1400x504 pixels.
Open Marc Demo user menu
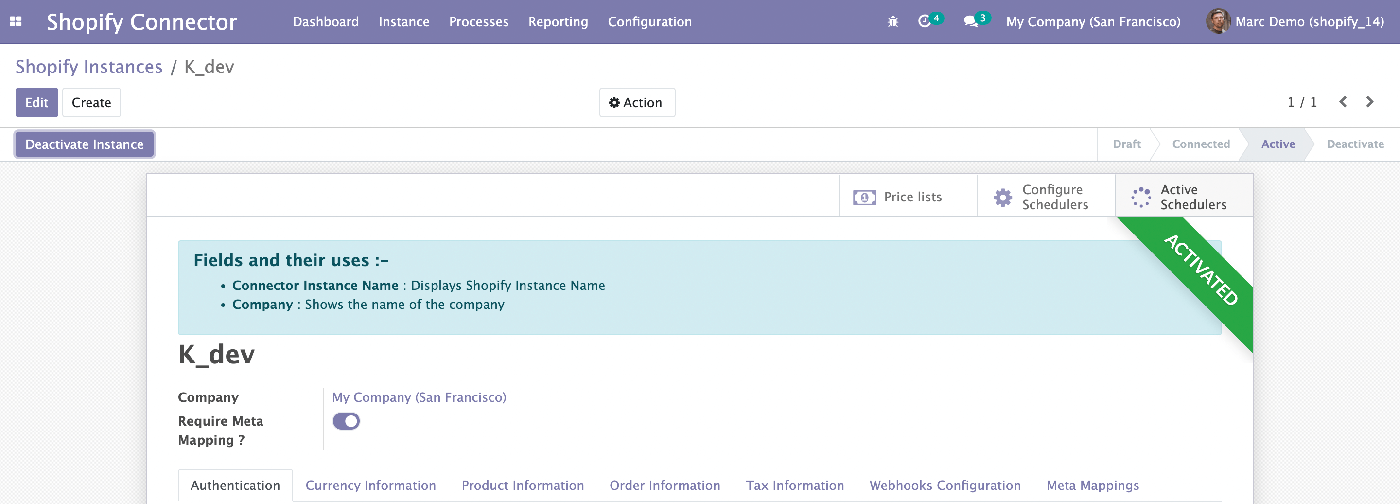click(x=1295, y=21)
